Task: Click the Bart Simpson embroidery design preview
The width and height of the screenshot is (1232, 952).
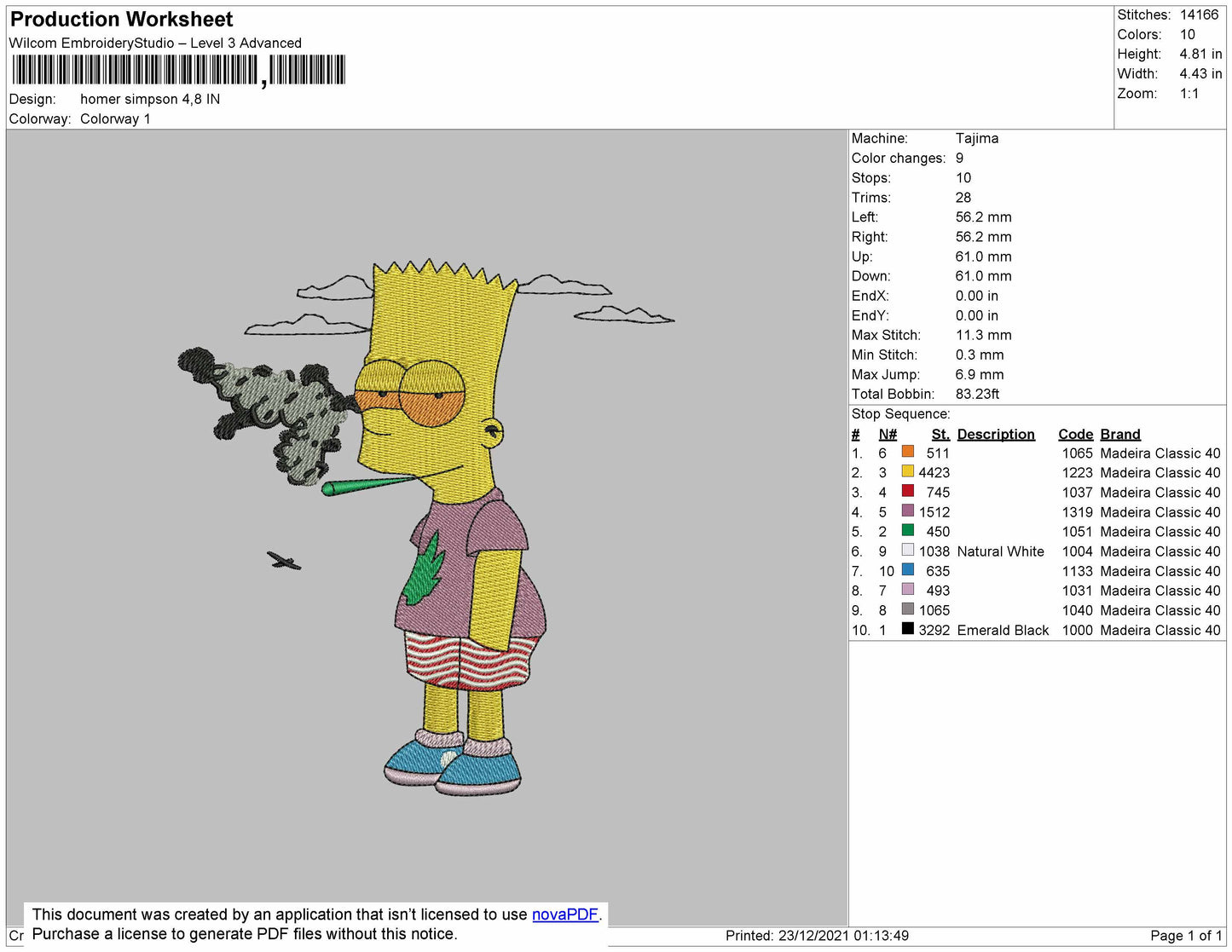Action: pos(426,528)
